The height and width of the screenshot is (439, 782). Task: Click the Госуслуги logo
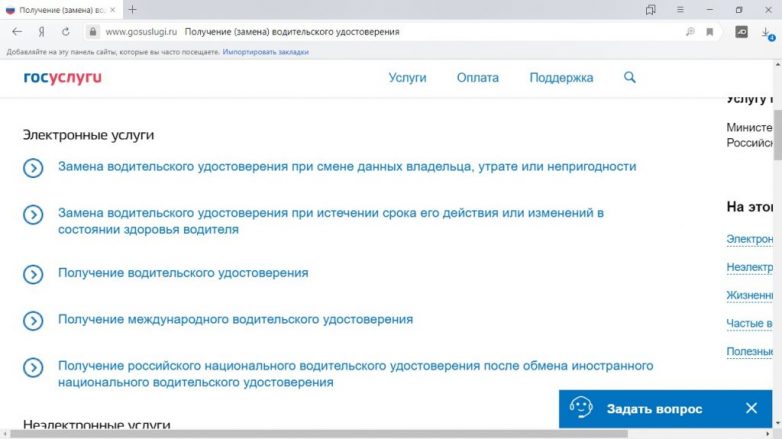(63, 77)
